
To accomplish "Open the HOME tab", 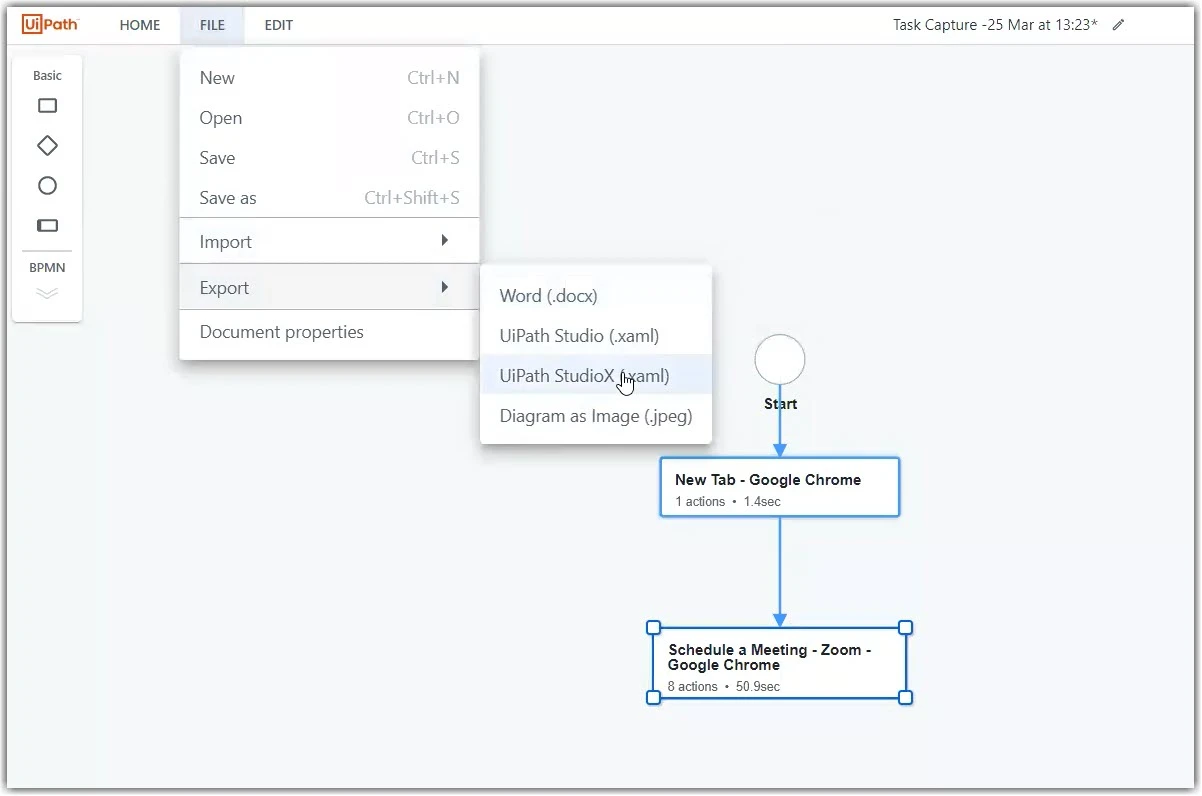I will (140, 25).
